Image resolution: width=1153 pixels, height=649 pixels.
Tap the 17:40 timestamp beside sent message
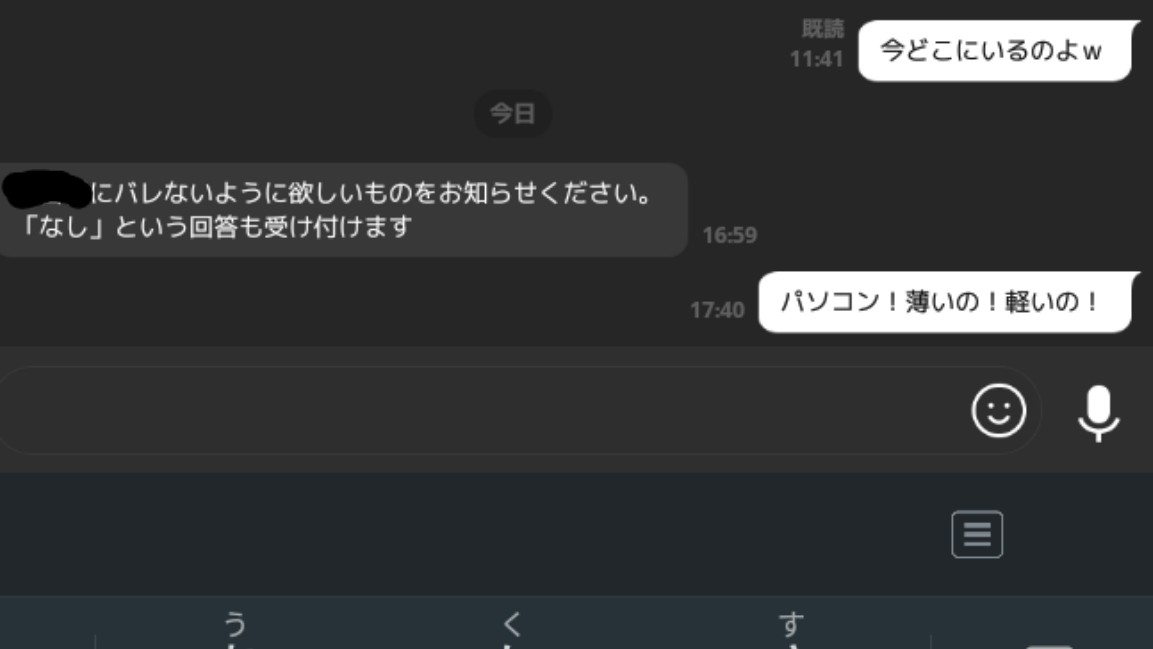[x=717, y=310]
